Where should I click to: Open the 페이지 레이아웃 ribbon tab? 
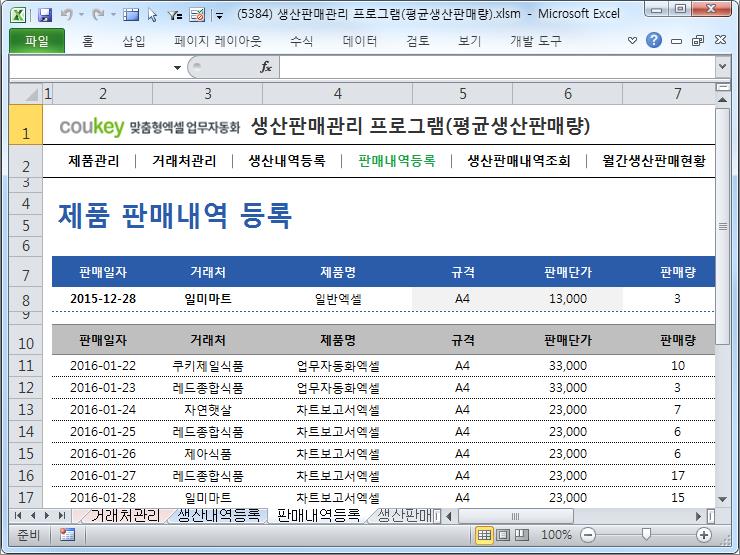pyautogui.click(x=217, y=42)
